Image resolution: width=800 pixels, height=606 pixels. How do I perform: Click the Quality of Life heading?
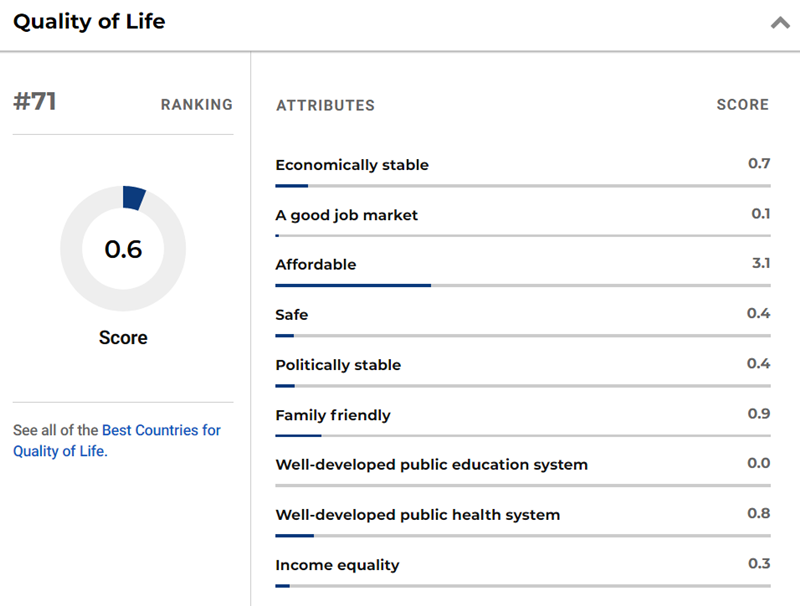(89, 22)
